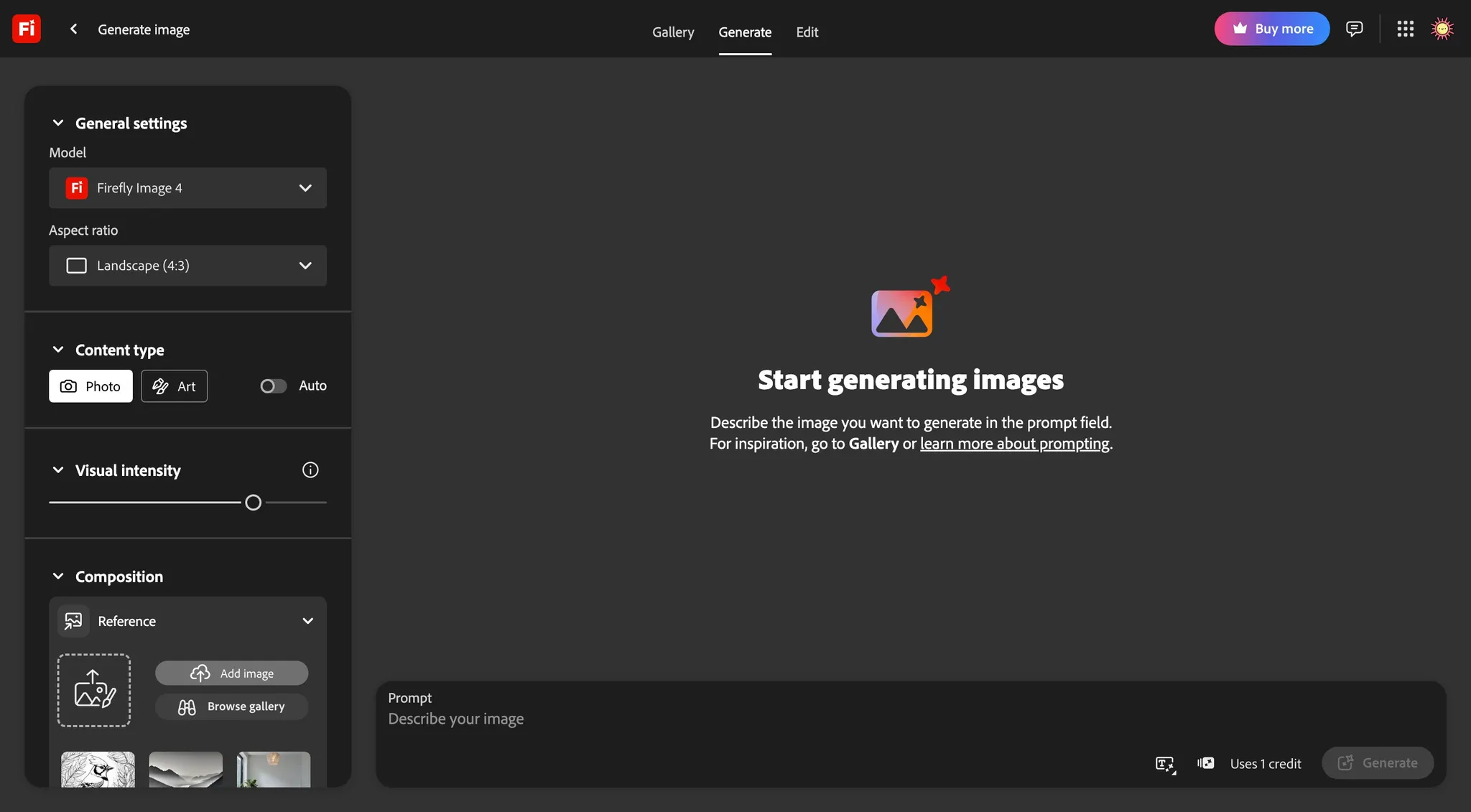Switch to the Gallery tab

(673, 32)
